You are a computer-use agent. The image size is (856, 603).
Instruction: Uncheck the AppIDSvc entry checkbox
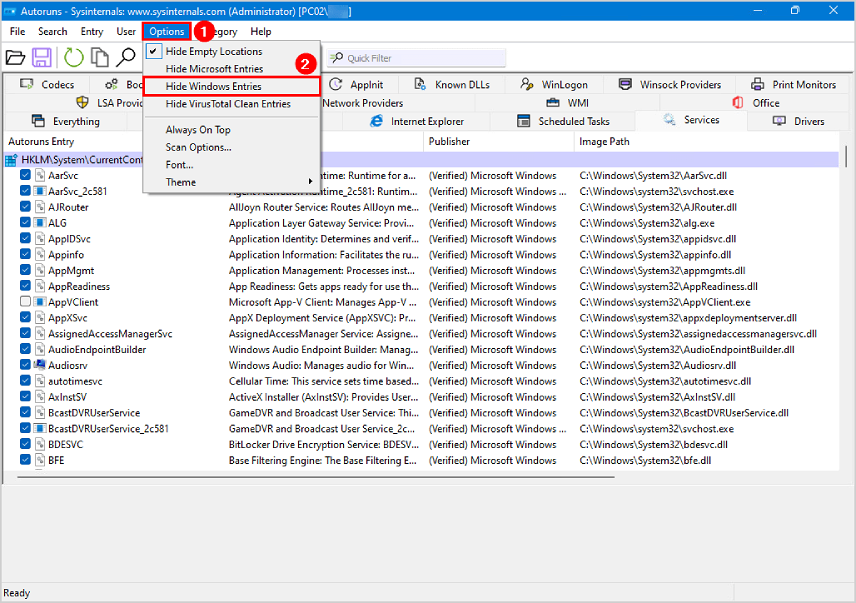coord(25,238)
